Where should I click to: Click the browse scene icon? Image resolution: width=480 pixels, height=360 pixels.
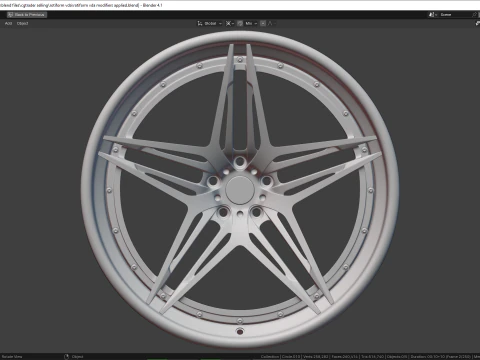433,15
